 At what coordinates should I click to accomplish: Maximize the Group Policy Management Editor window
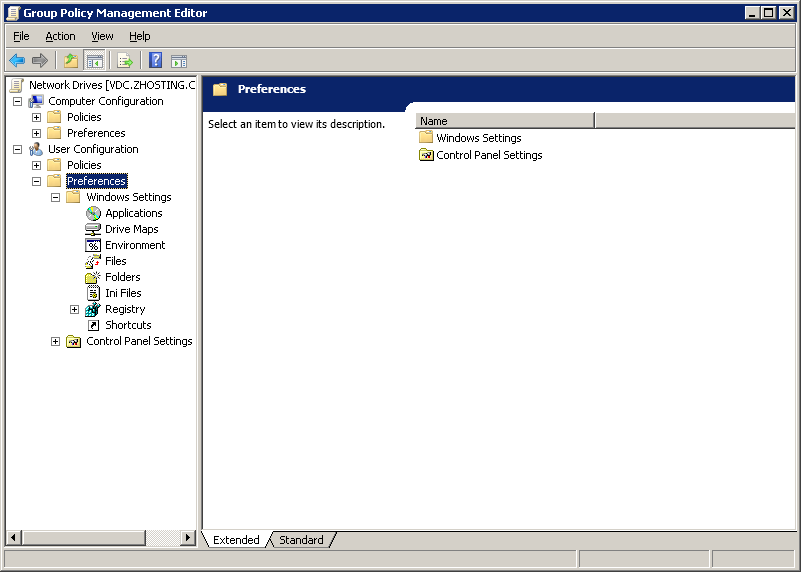point(768,13)
